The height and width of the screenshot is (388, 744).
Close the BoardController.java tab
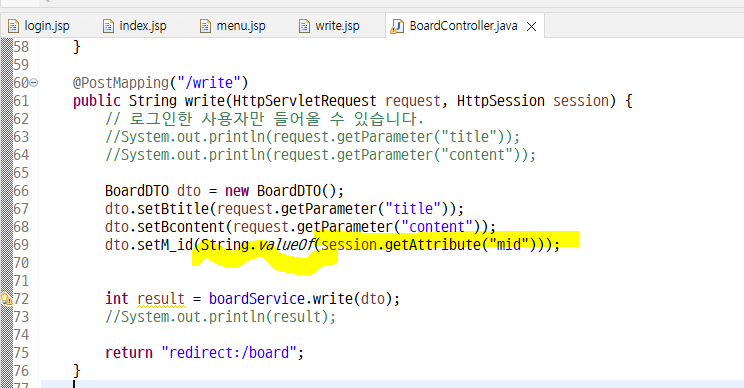[531, 27]
